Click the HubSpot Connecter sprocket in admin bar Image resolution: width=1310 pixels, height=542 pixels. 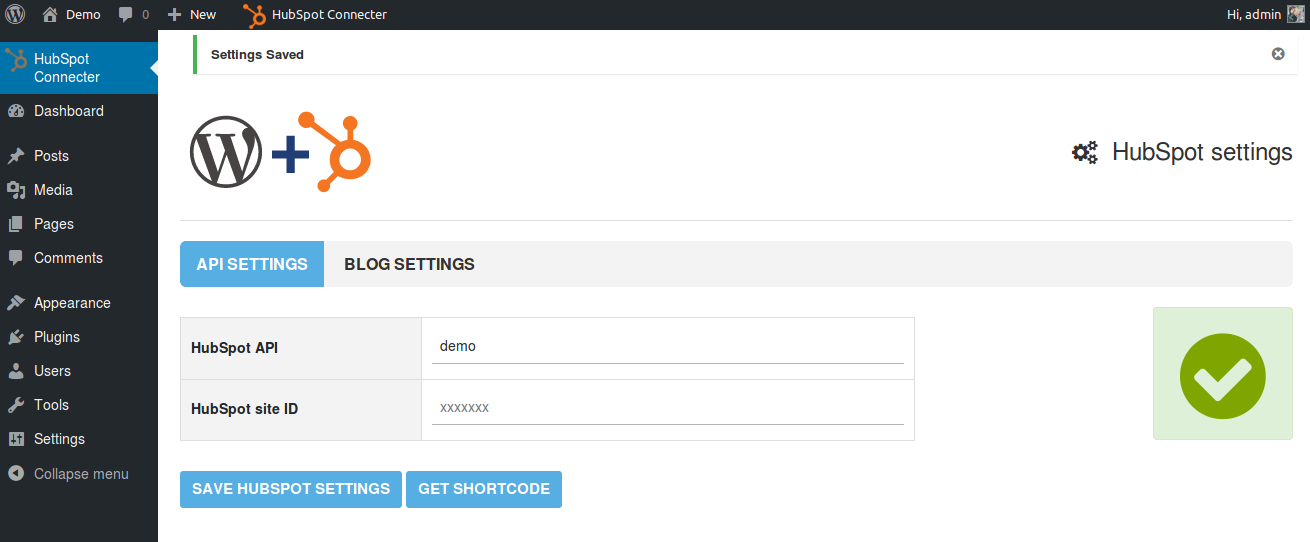tap(255, 15)
